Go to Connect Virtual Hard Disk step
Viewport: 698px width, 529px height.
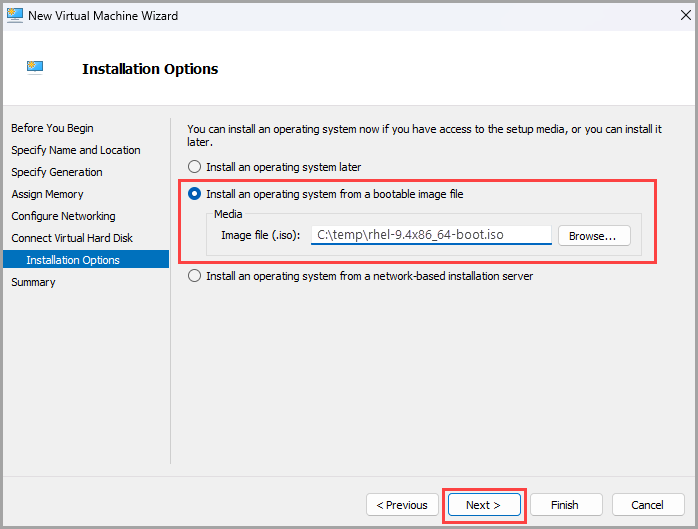click(x=72, y=238)
